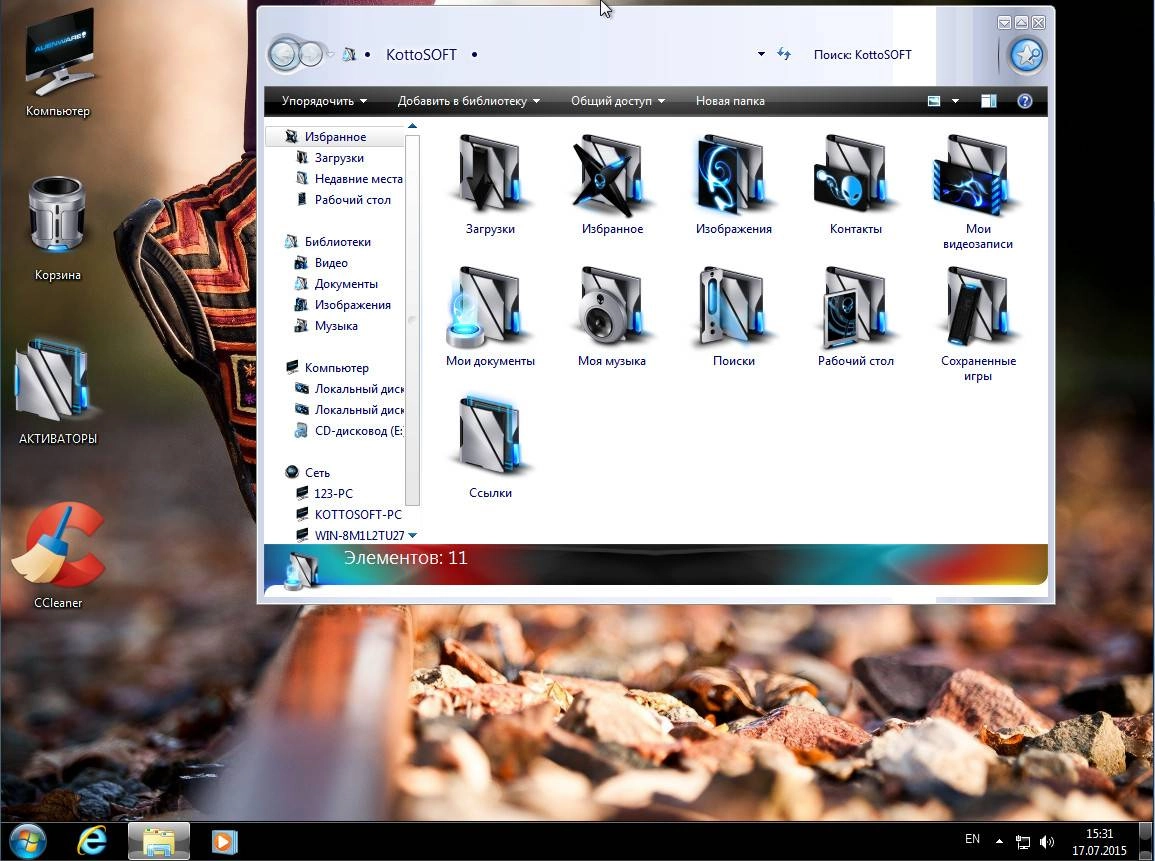Show the preview pane icon

[x=989, y=101]
